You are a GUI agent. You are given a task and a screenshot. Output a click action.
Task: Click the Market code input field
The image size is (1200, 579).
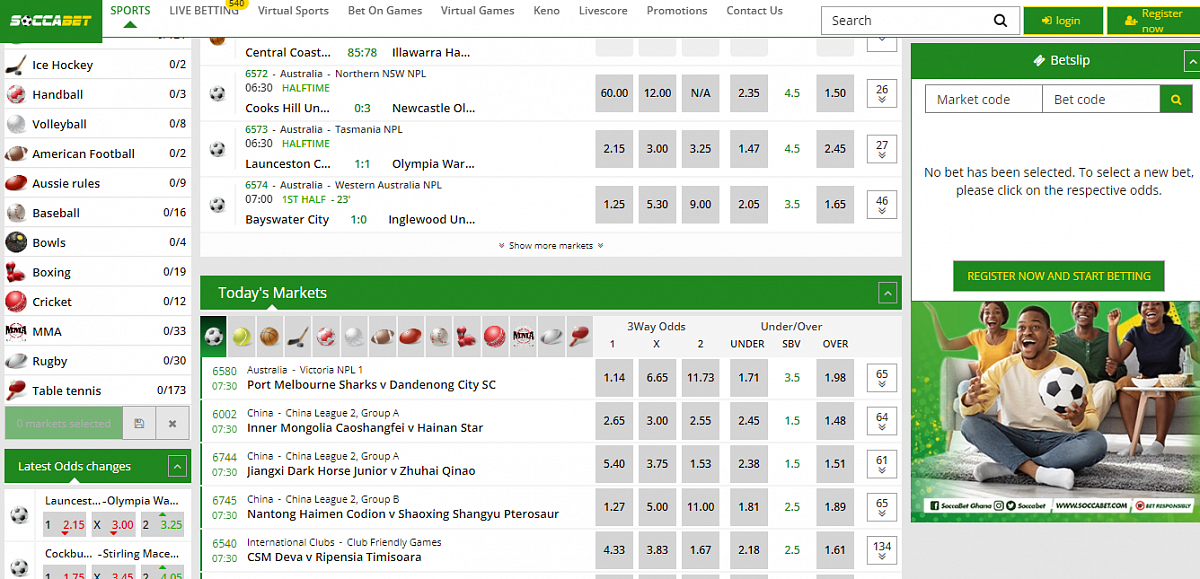[x=983, y=99]
